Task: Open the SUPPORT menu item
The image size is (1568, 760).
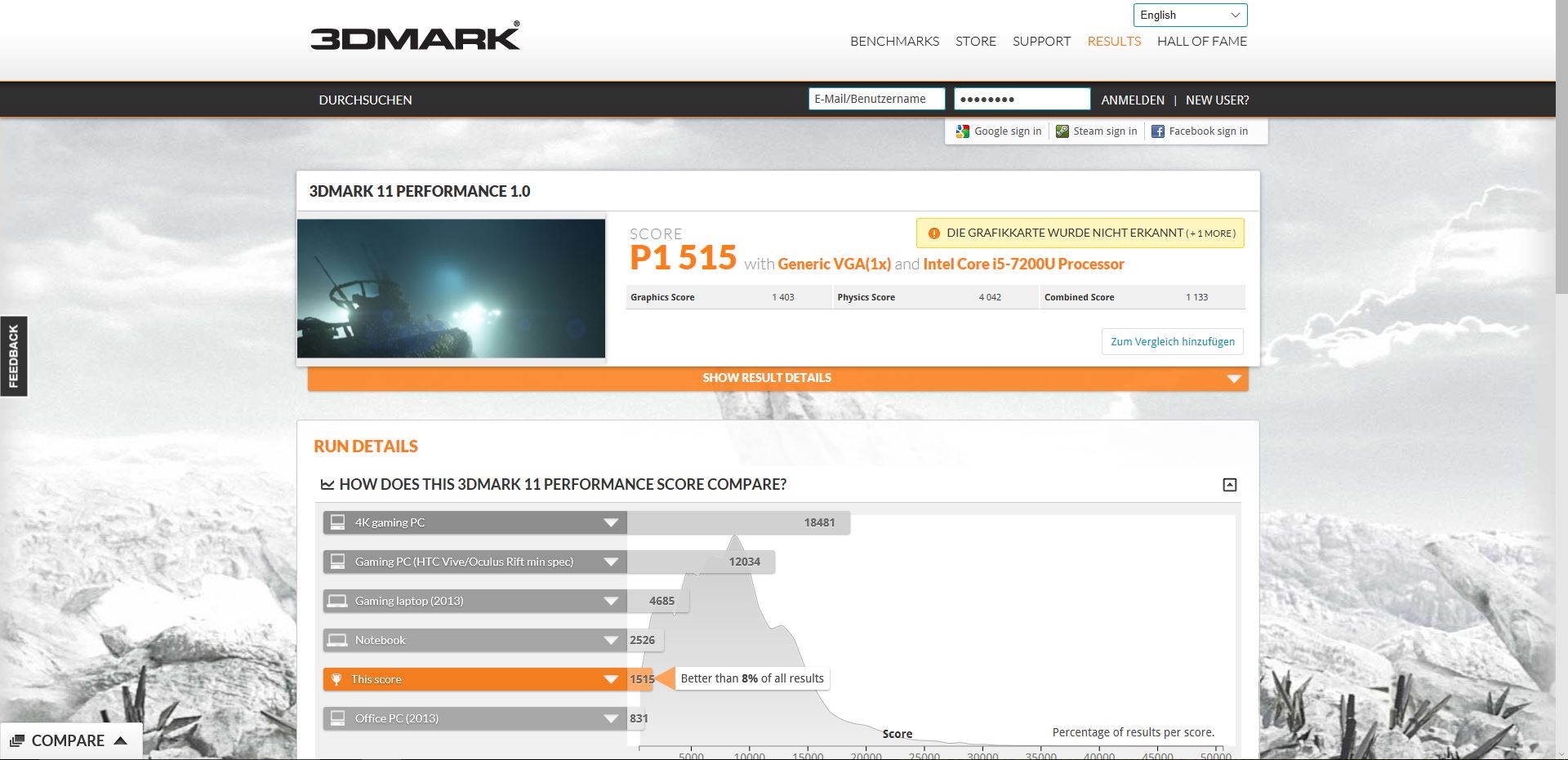Action: 1041,41
